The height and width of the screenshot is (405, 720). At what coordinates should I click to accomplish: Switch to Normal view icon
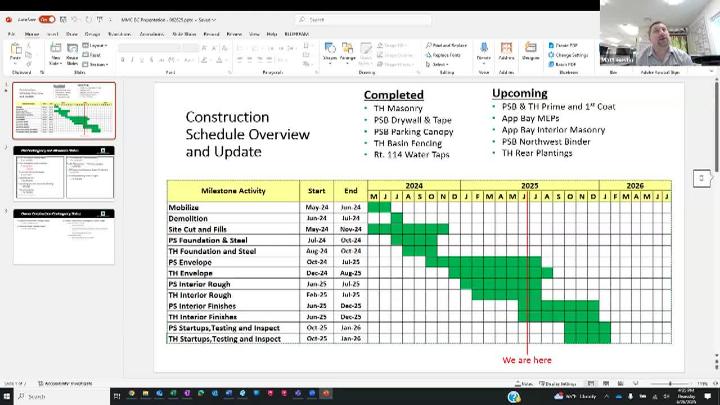591,383
